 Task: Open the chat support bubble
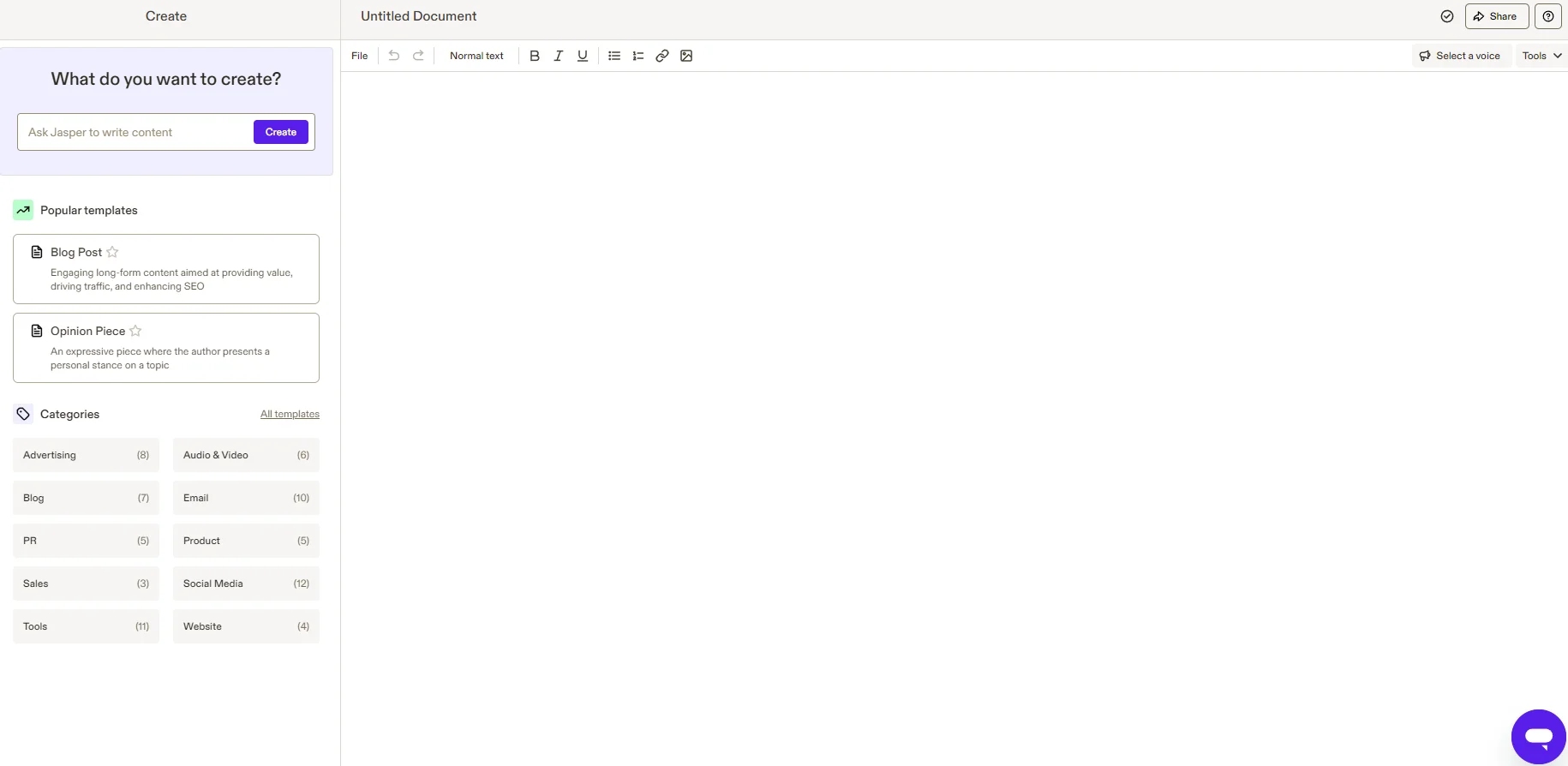point(1538,736)
